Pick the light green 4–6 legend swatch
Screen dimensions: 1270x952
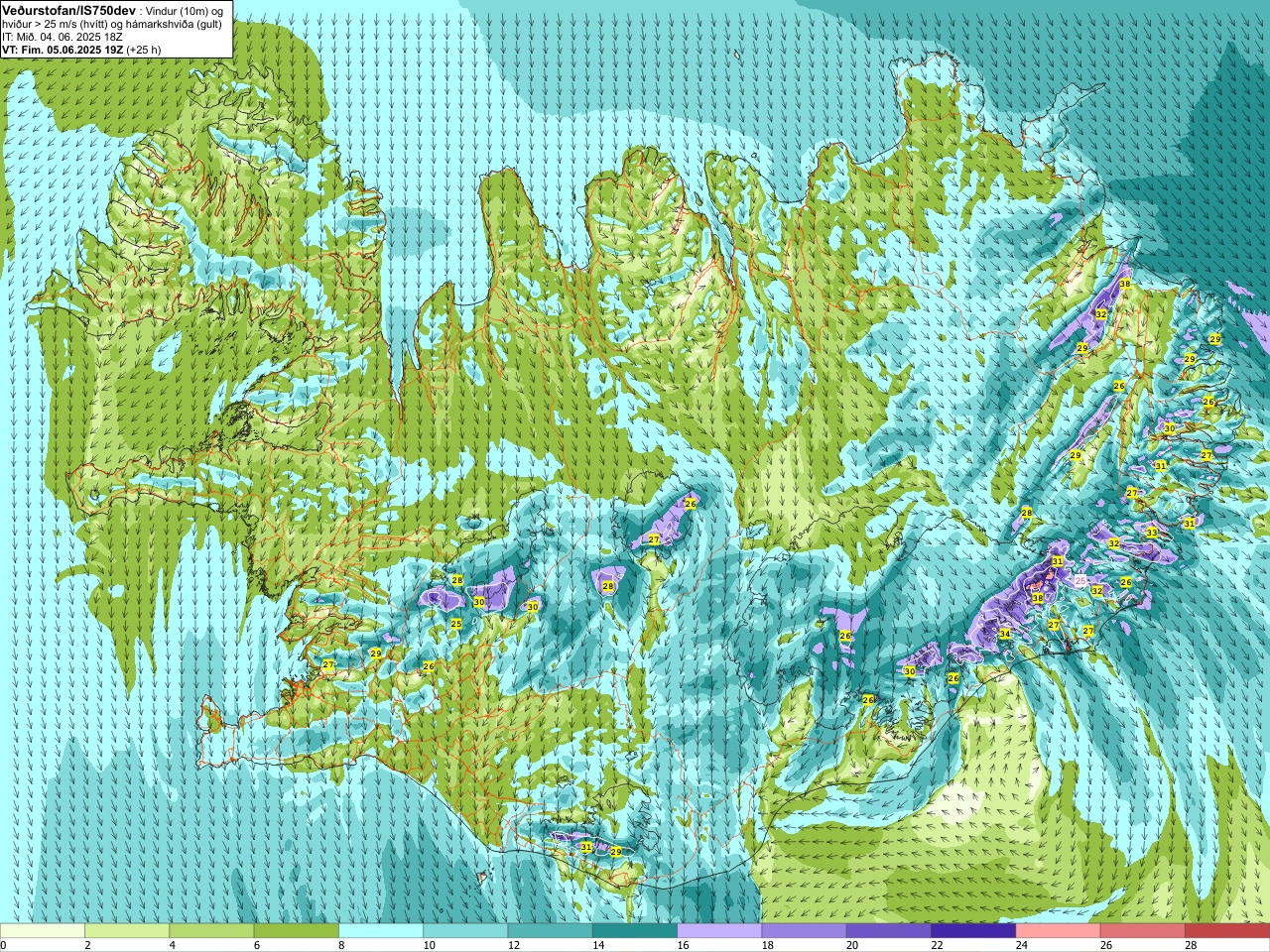coord(211,931)
